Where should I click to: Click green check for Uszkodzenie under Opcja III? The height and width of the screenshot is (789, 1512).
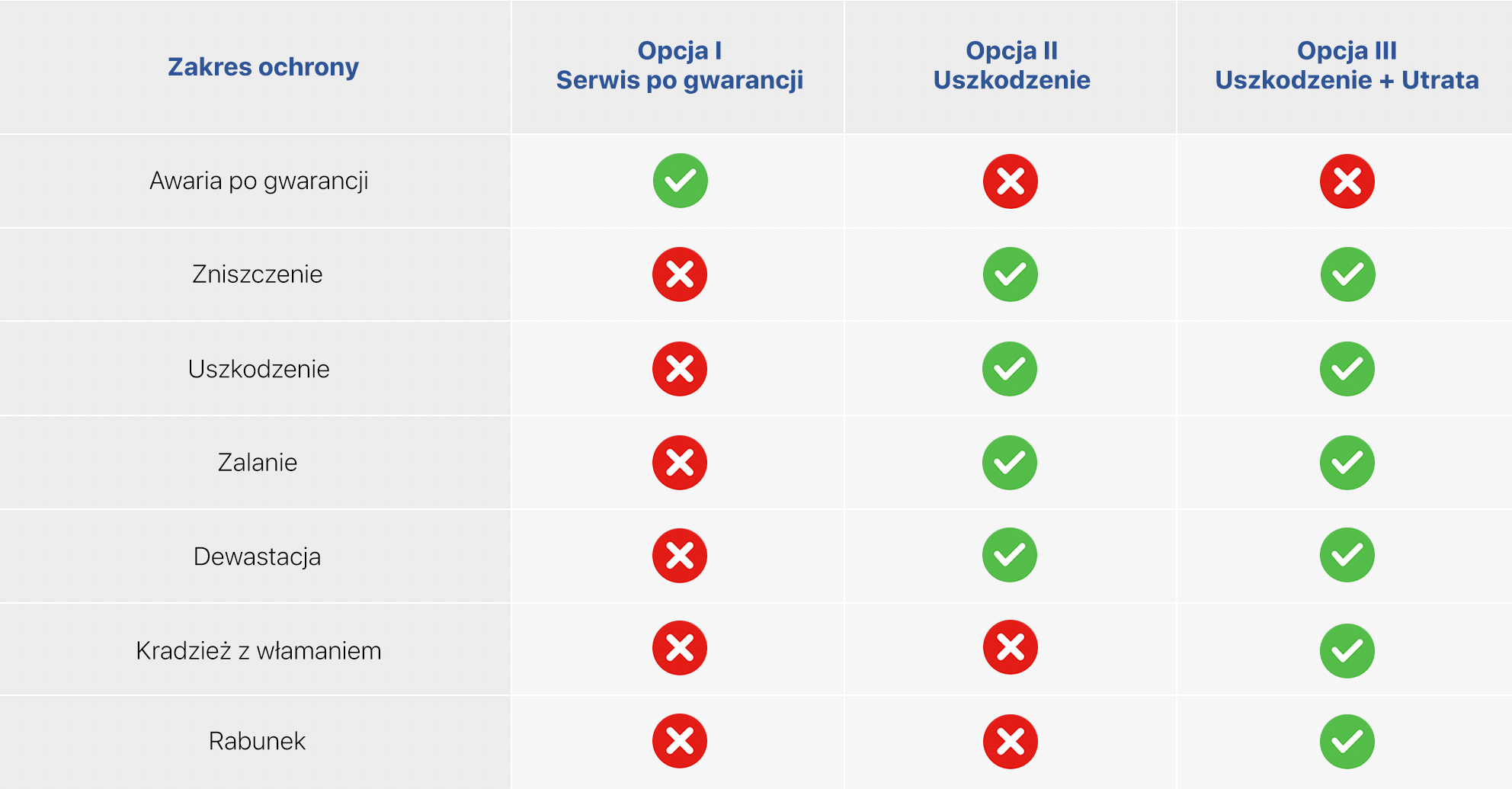1347,369
